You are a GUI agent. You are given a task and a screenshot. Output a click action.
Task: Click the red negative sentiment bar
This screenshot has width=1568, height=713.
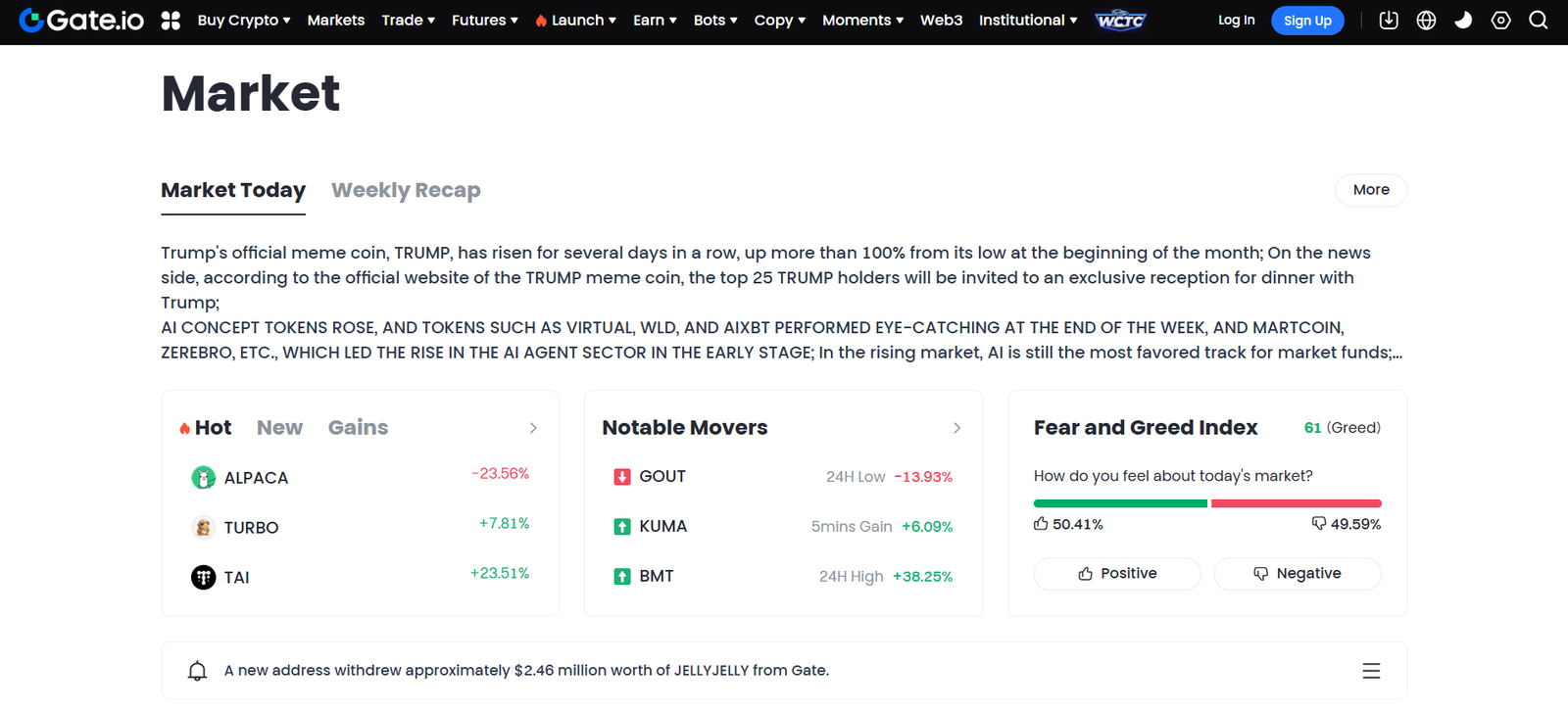(1297, 503)
